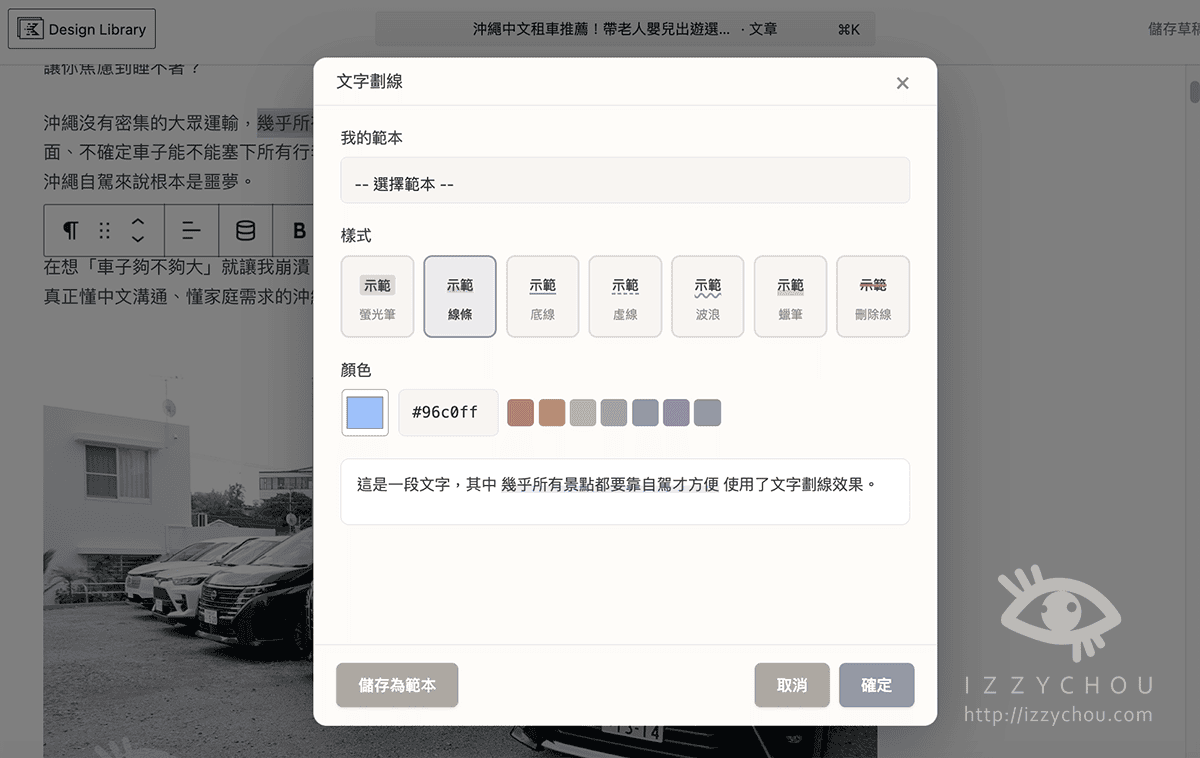This screenshot has width=1200, height=758.
Task: Select the 蠟筆 crayon style
Action: (790, 297)
